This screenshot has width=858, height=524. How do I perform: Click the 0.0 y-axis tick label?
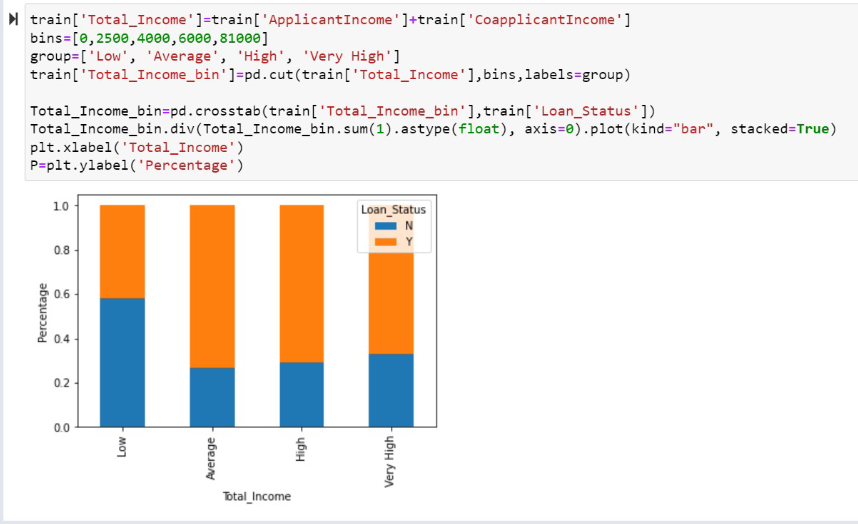point(61,428)
